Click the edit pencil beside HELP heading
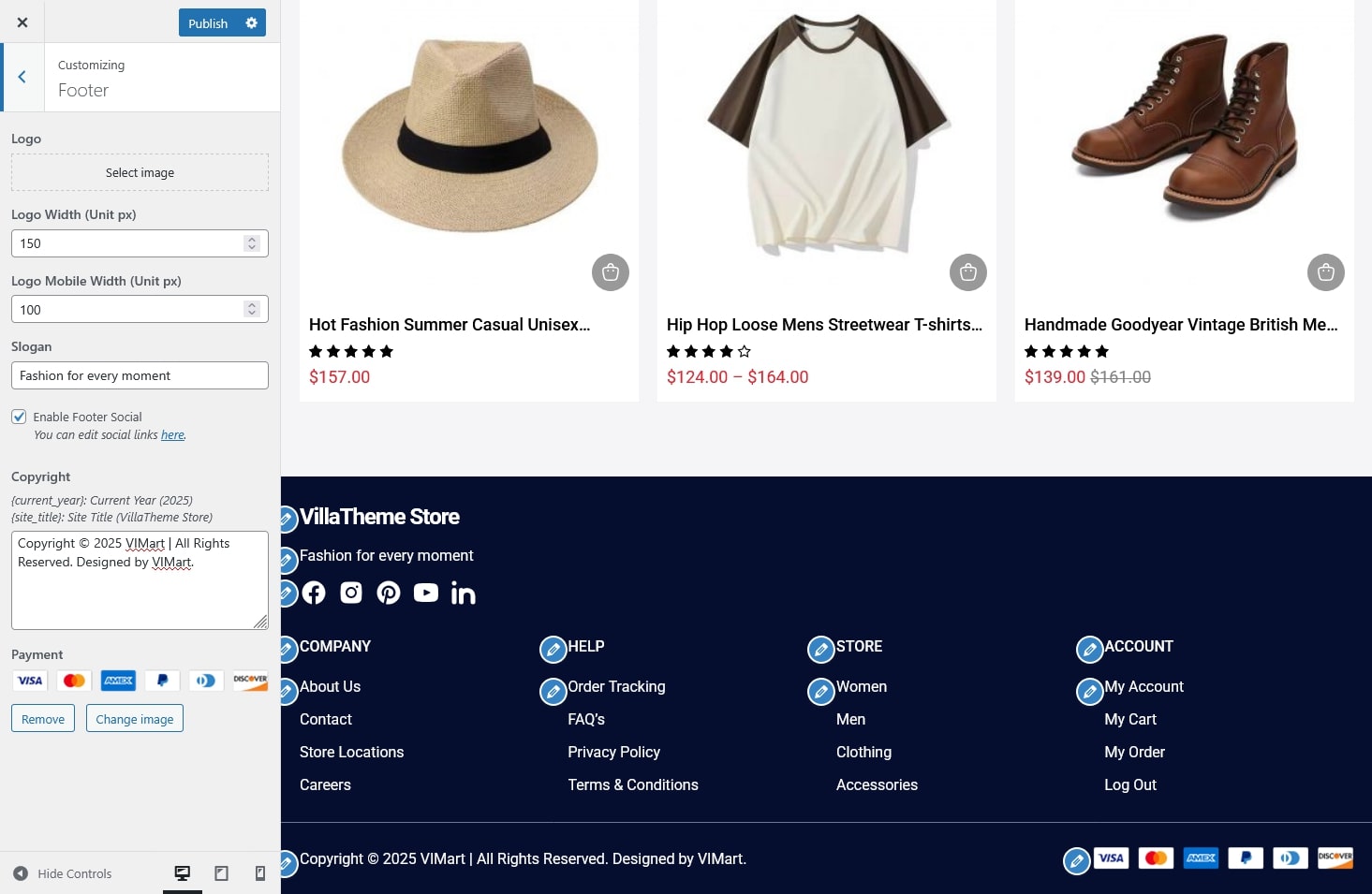Image resolution: width=1372 pixels, height=894 pixels. click(553, 649)
